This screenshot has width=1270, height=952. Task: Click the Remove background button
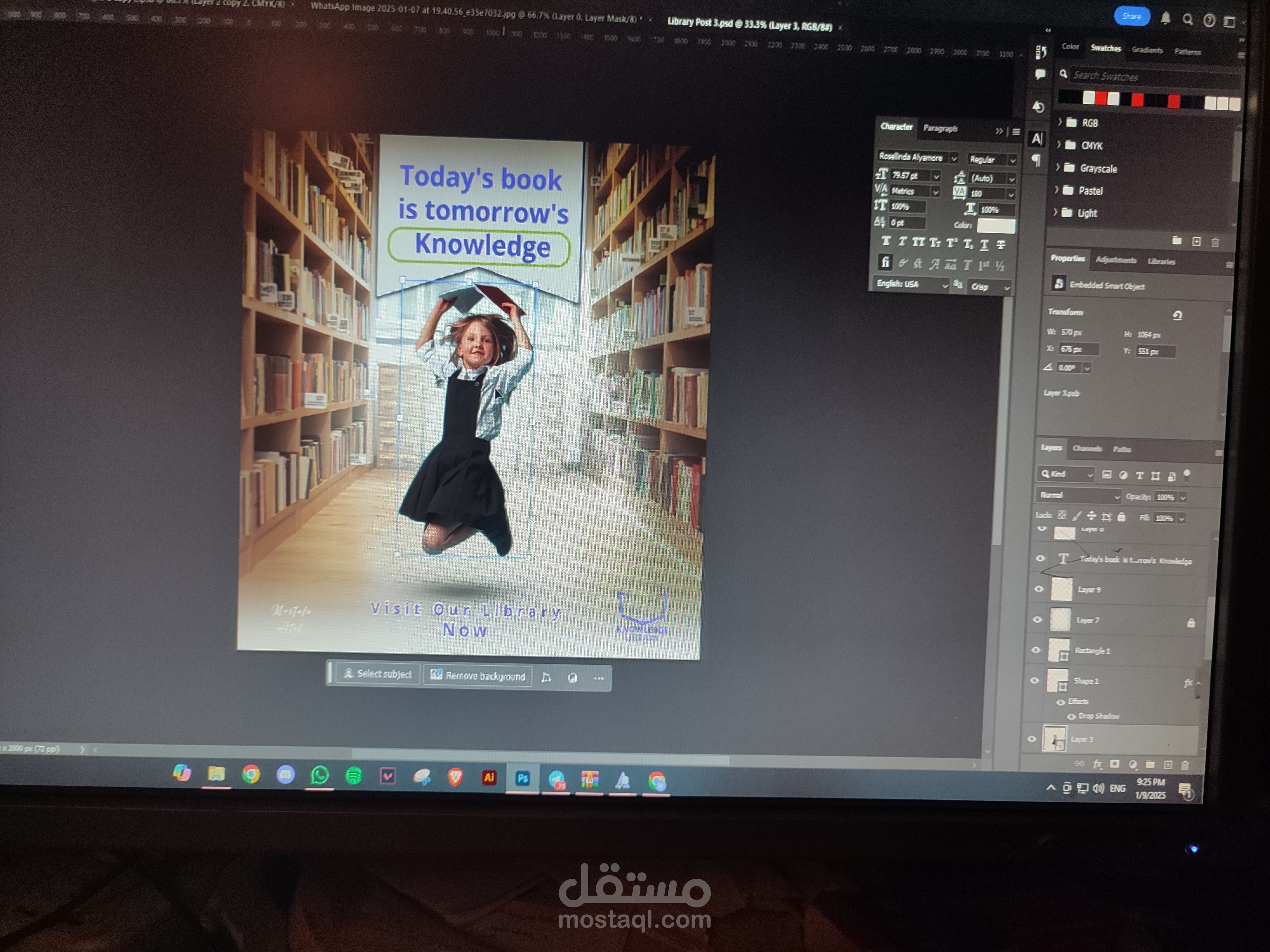click(478, 676)
